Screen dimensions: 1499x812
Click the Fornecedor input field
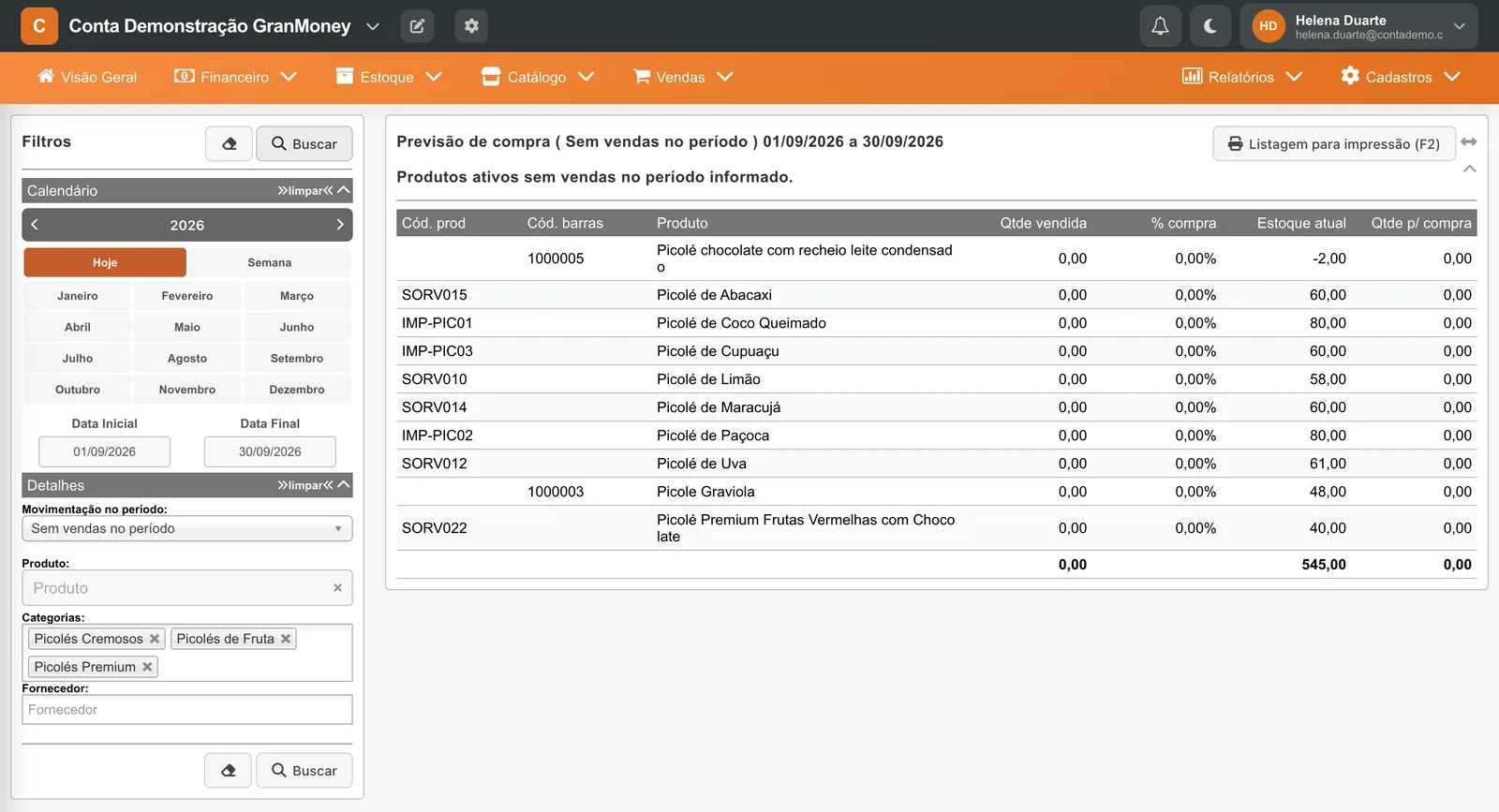coord(187,710)
